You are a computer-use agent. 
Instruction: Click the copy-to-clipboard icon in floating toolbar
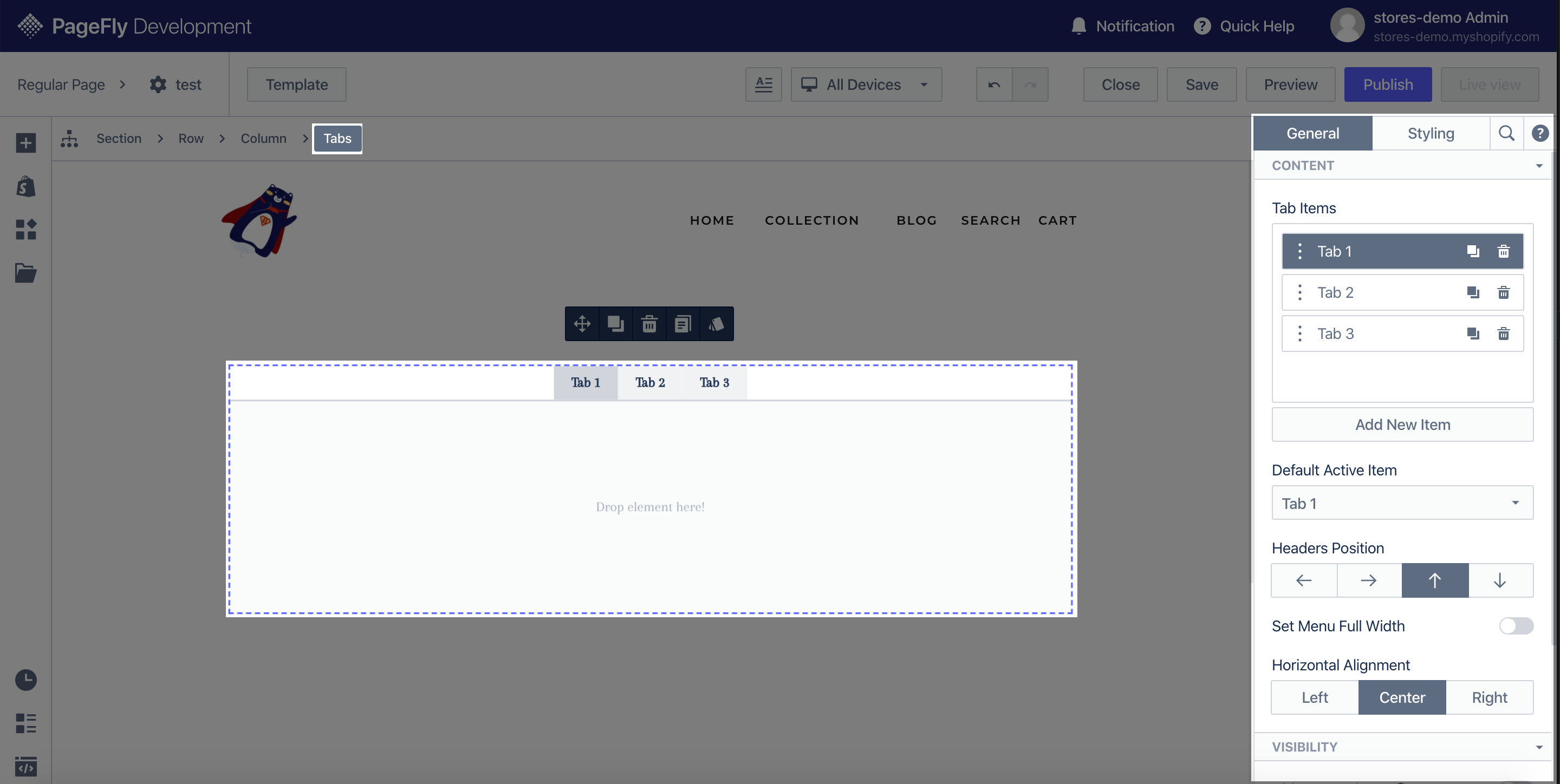[682, 324]
